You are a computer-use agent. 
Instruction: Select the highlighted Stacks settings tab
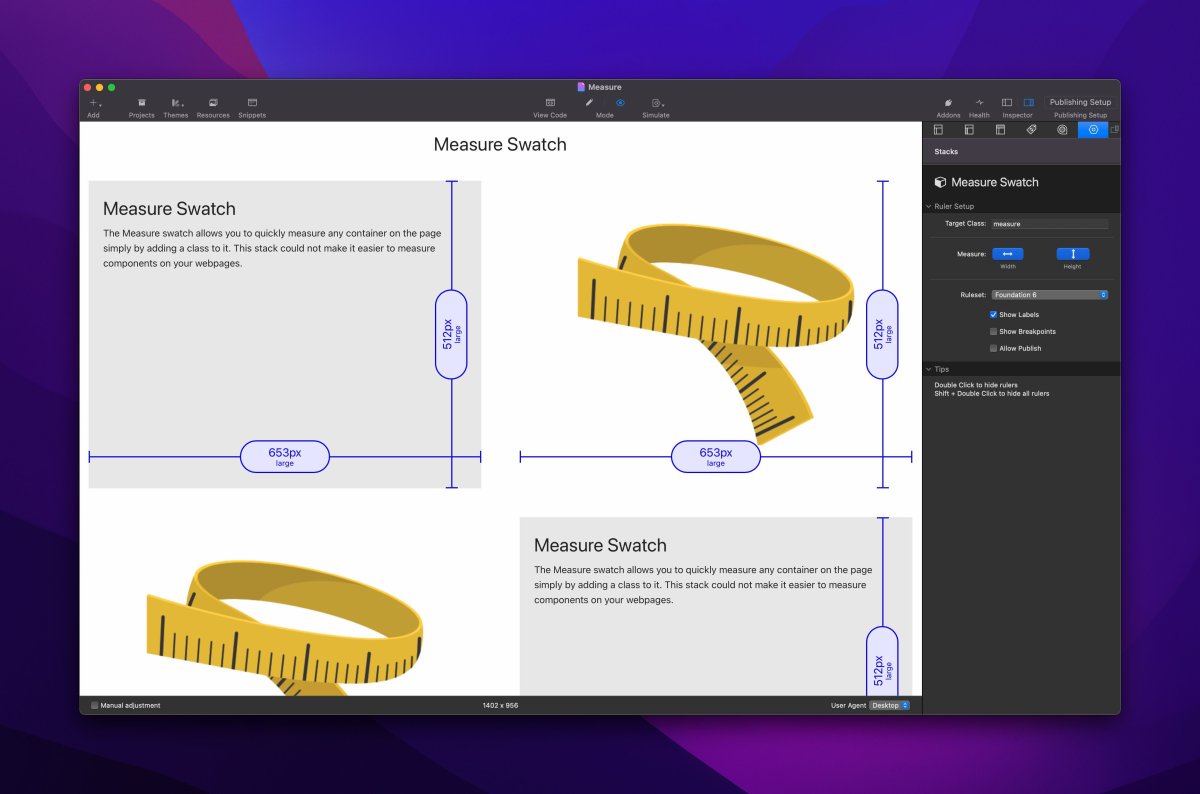coord(1093,129)
